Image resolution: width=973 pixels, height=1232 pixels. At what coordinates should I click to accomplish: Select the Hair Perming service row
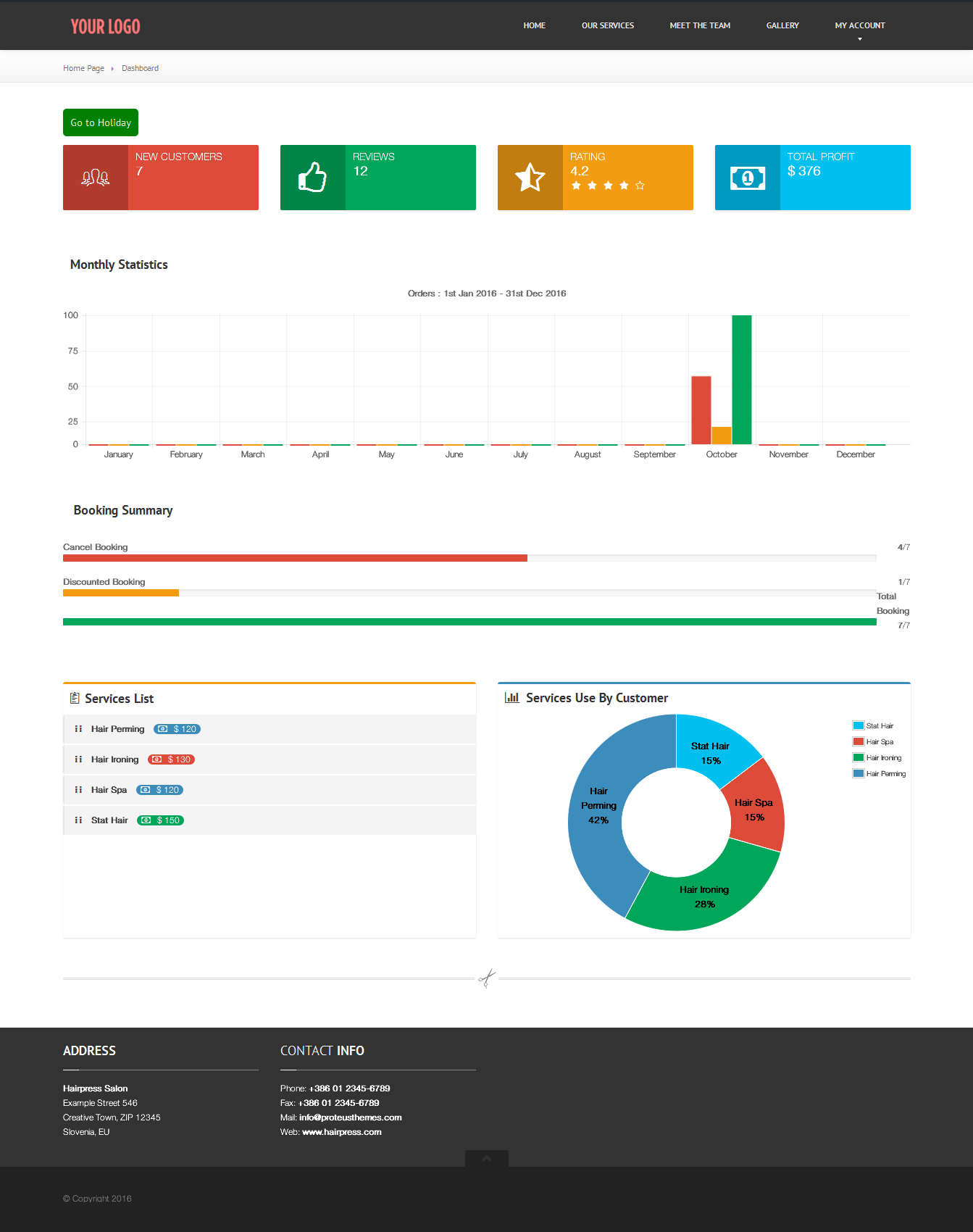pyautogui.click(x=270, y=729)
